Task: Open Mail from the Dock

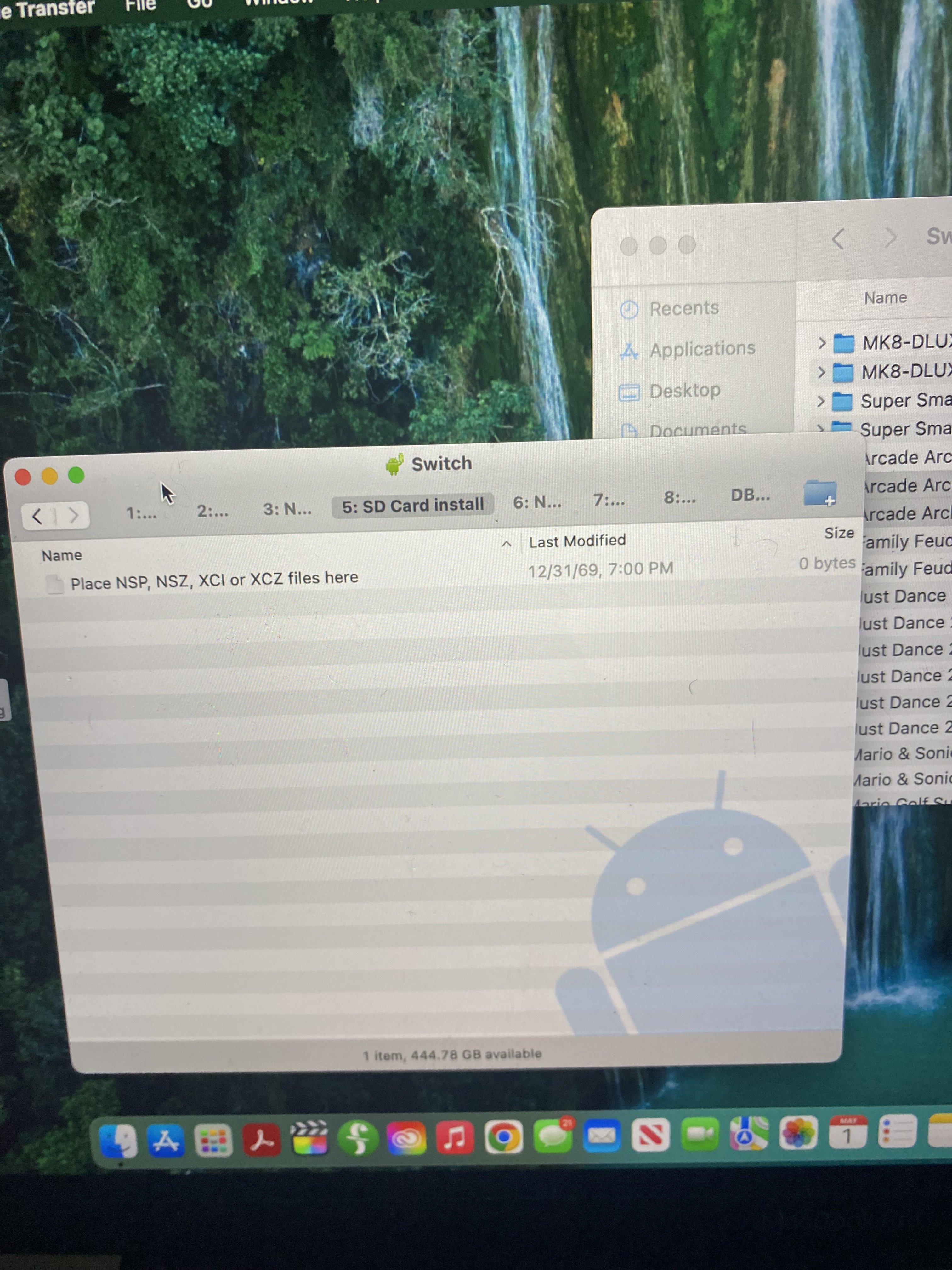Action: click(602, 1135)
